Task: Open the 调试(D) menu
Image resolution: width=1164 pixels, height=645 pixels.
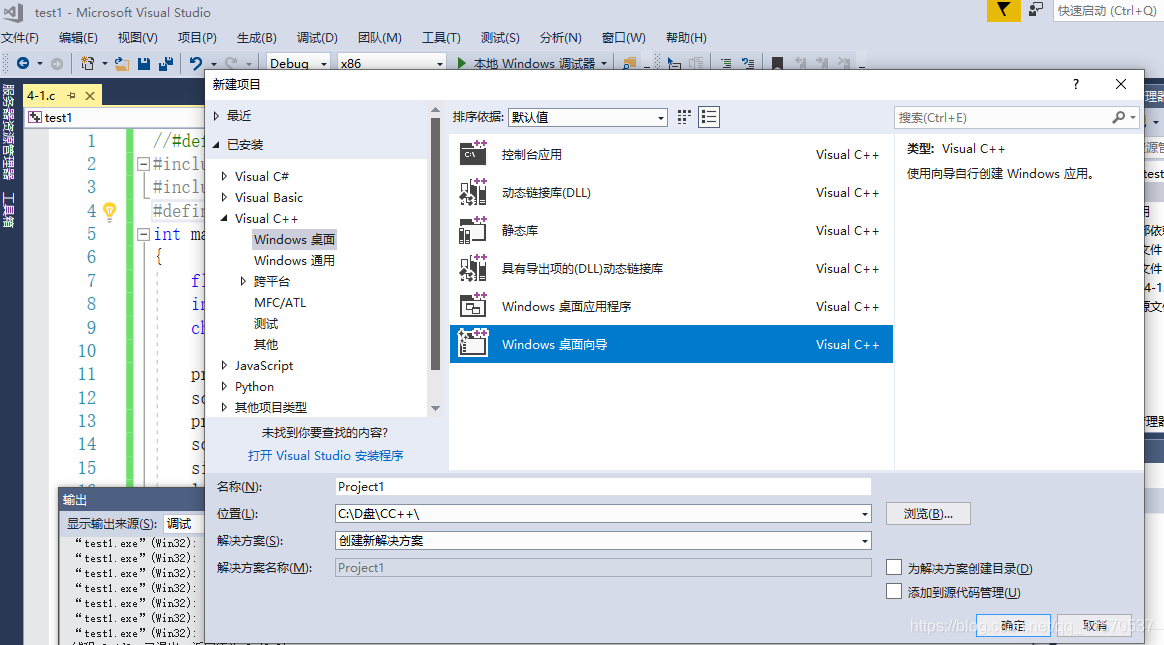Action: pos(317,38)
